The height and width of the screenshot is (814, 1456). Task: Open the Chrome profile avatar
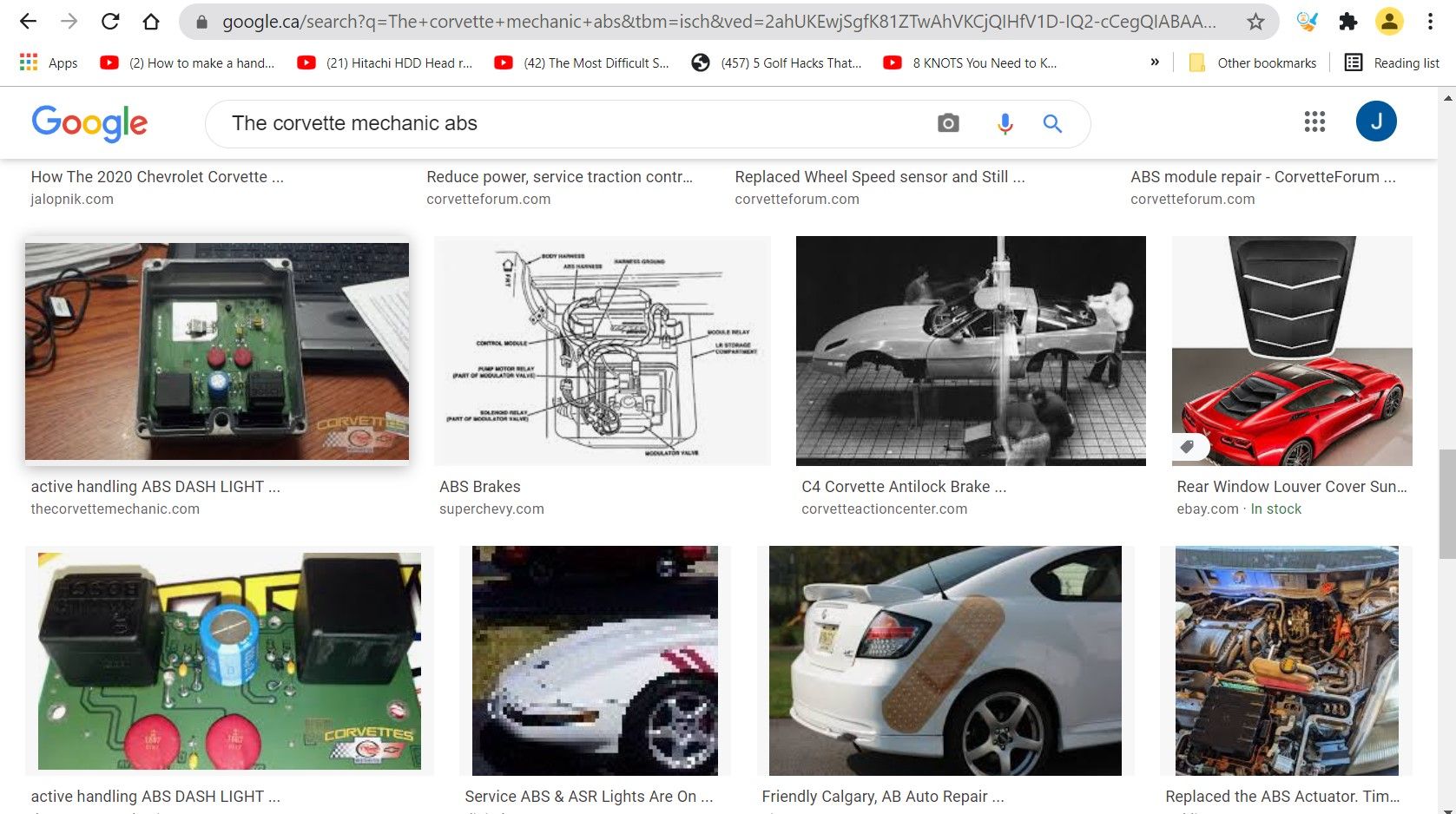1389,22
